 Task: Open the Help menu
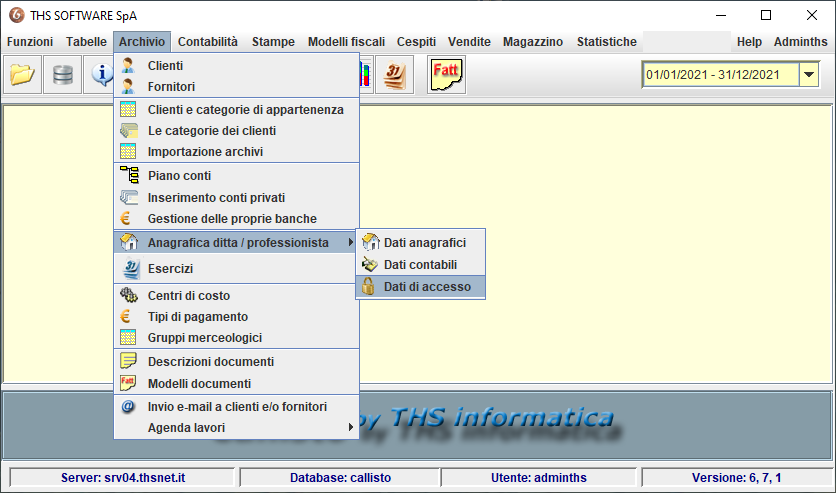tap(749, 42)
